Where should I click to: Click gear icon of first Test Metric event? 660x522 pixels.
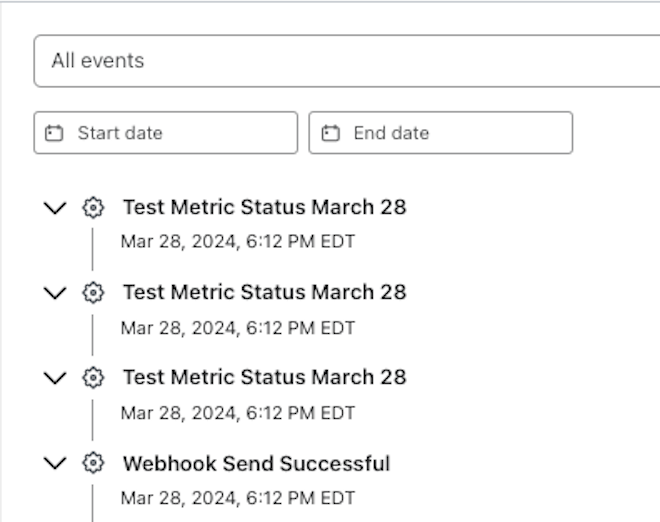93,207
